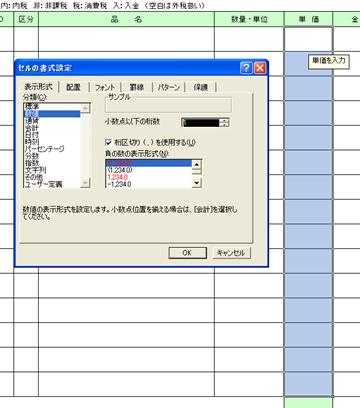Screen dimensions: 360x408
Task: Open the 罫線 tab
Action: (x=136, y=87)
